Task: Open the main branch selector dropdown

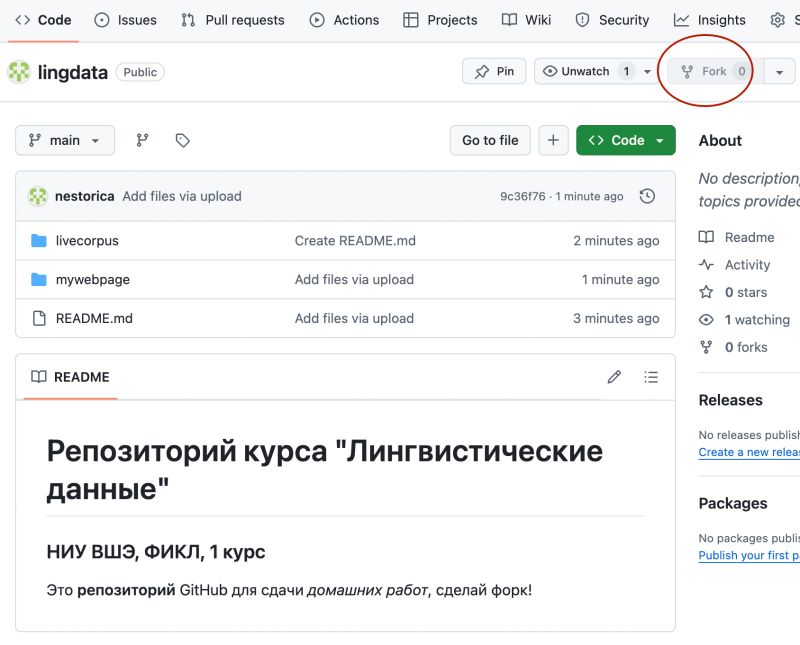Action: tap(64, 140)
